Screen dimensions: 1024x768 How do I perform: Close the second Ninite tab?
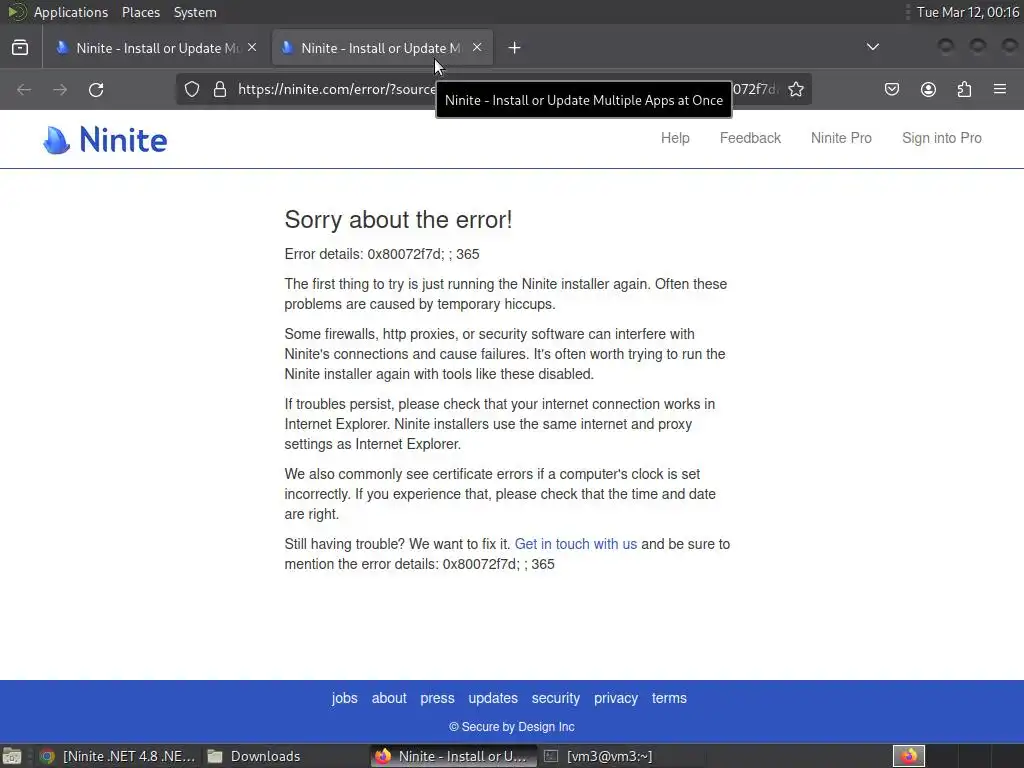[x=477, y=48]
